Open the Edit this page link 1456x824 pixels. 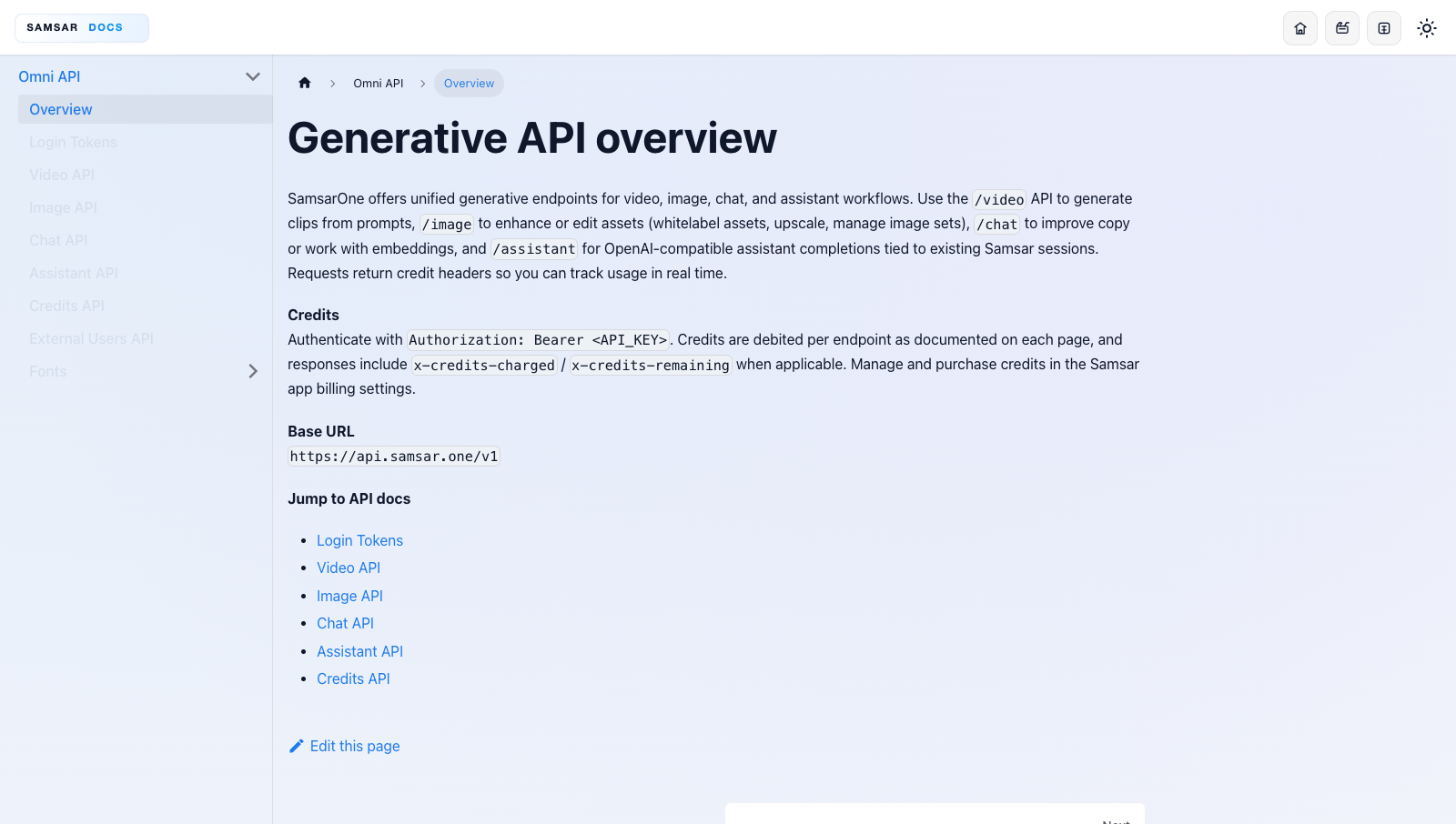354,745
